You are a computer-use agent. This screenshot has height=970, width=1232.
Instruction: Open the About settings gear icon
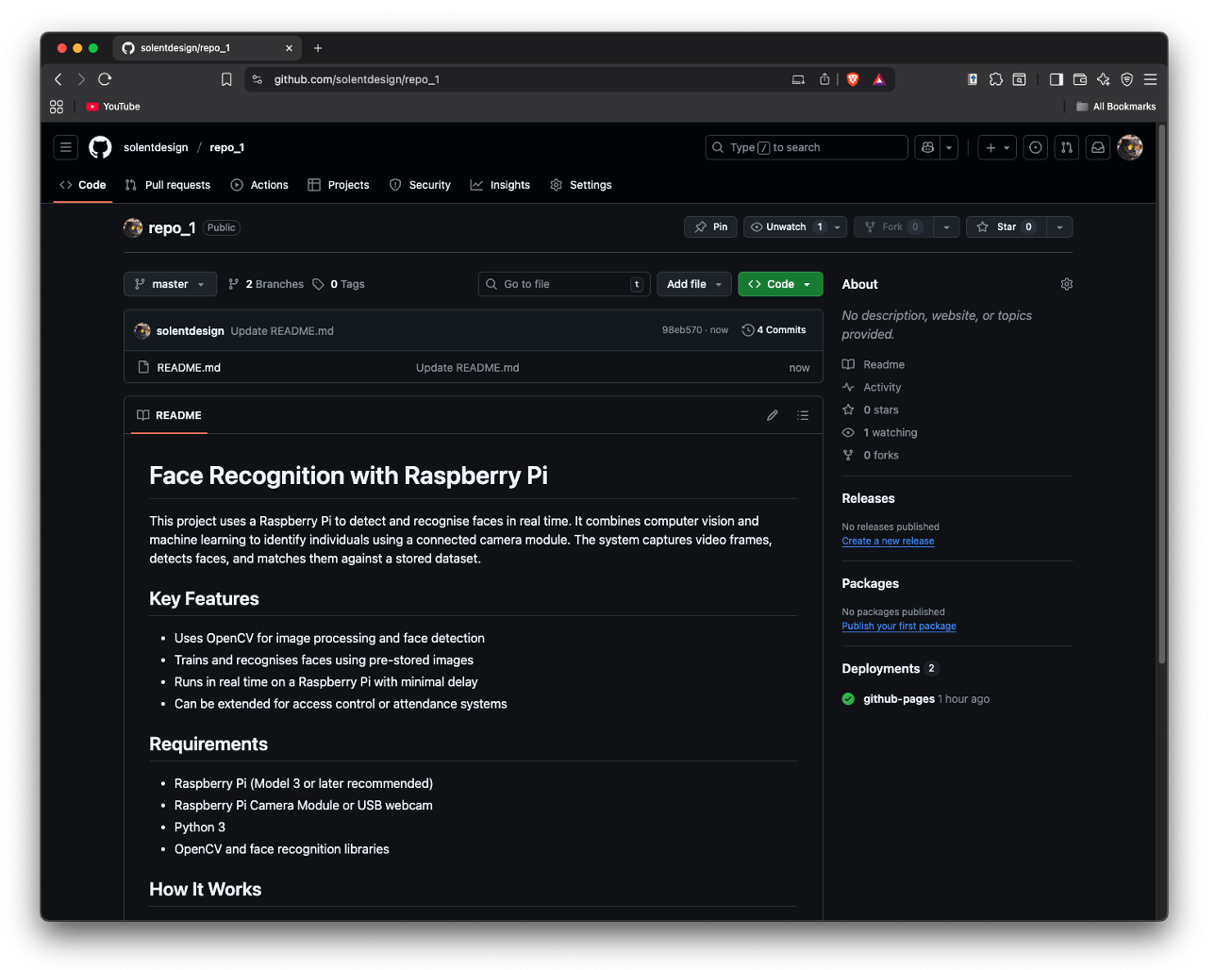click(1066, 284)
